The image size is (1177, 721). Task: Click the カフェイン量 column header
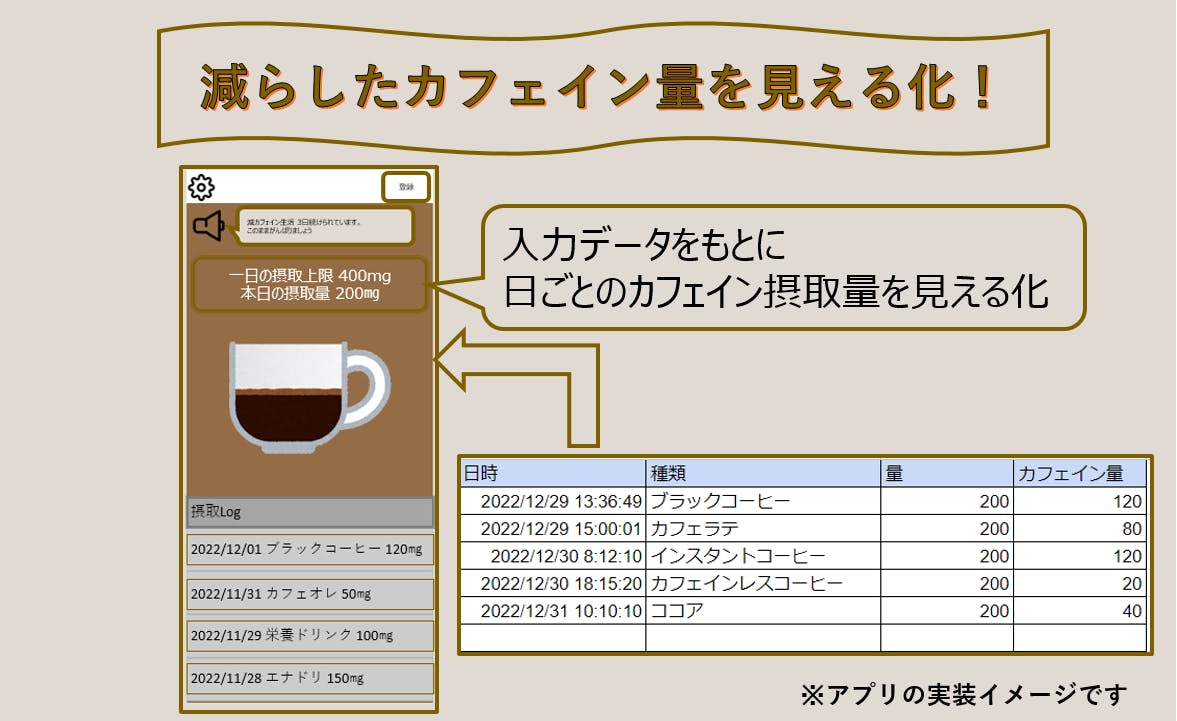pos(1080,474)
